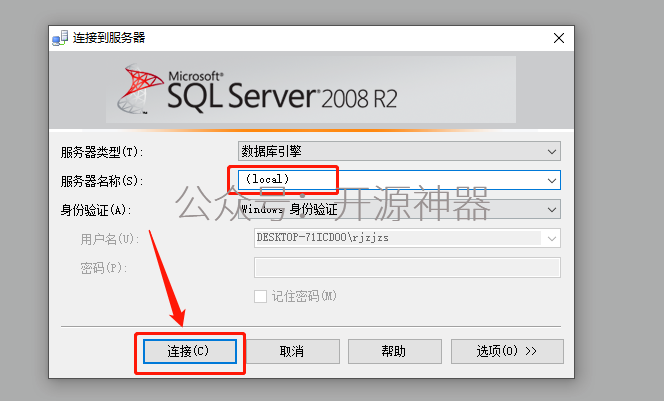Expand the 选项(O) >> options button

(x=507, y=351)
